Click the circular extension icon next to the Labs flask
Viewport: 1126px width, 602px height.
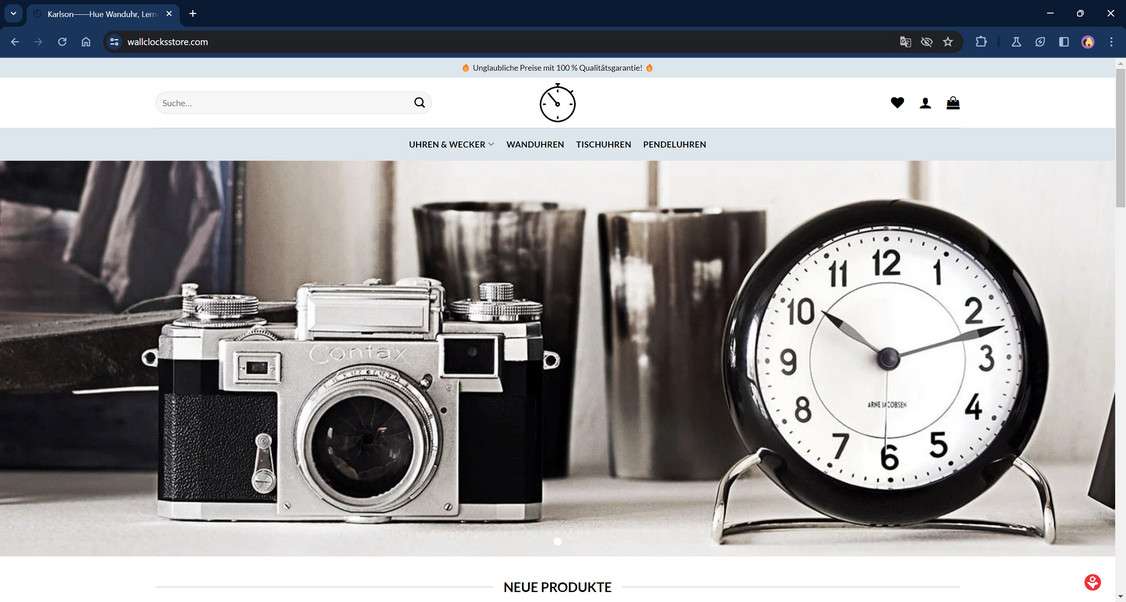(x=1040, y=42)
